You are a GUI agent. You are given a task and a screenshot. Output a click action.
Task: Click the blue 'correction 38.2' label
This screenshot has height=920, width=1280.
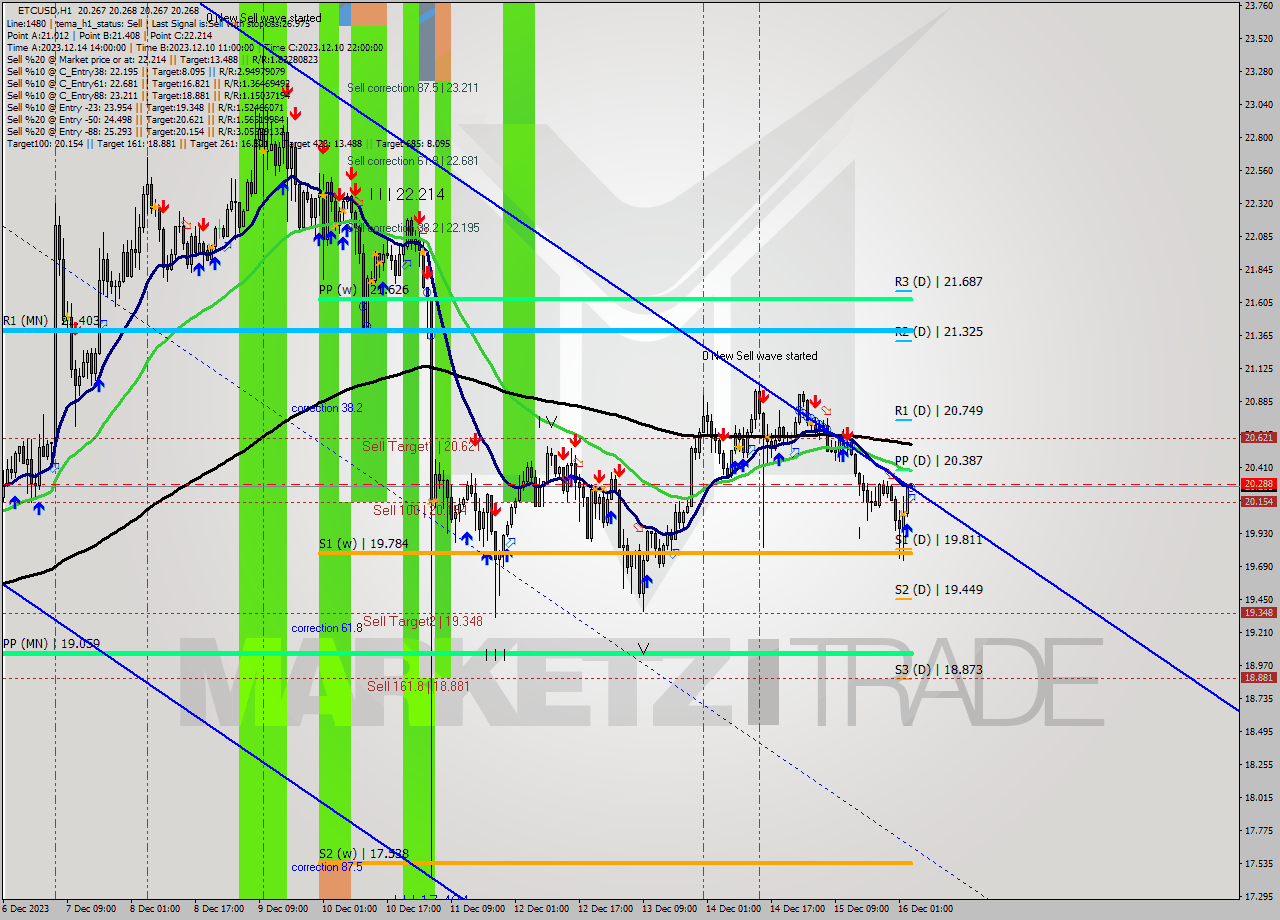click(326, 408)
